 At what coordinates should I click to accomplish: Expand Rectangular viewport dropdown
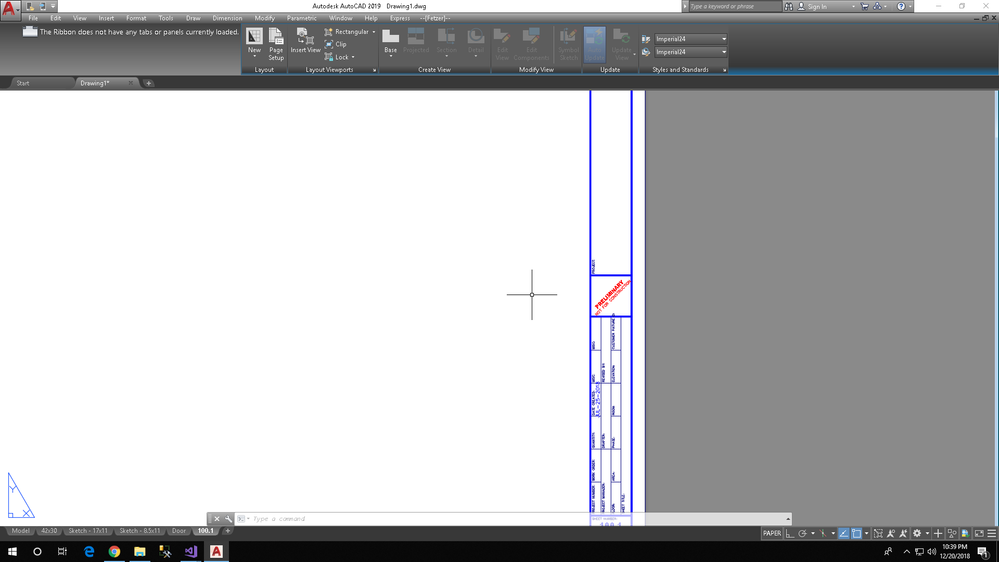374,32
